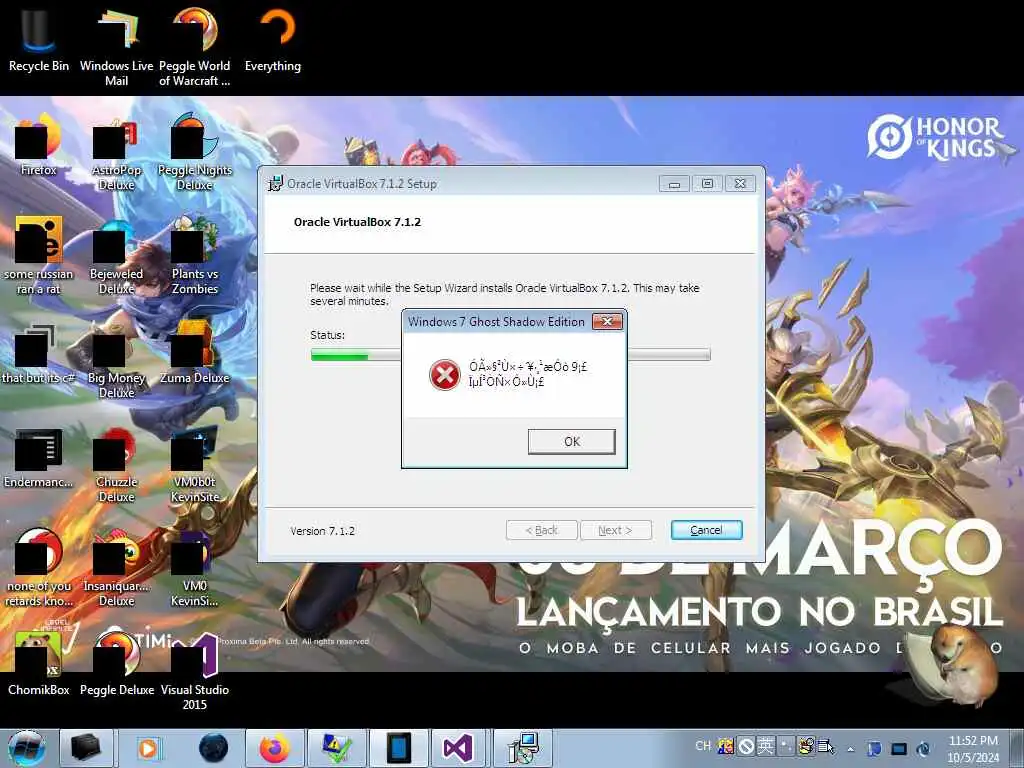Image resolution: width=1024 pixels, height=768 pixels.
Task: Select the Everything desktop shortcut
Action: click(x=273, y=40)
